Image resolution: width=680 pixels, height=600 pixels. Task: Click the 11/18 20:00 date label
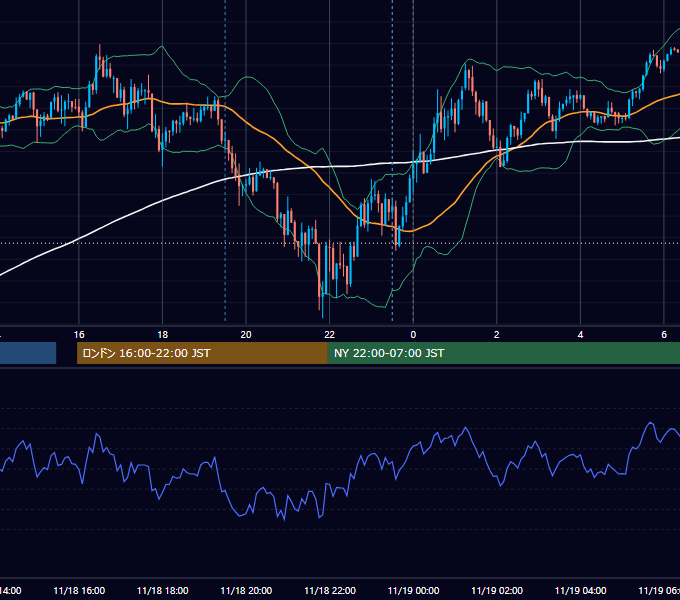coord(246,591)
